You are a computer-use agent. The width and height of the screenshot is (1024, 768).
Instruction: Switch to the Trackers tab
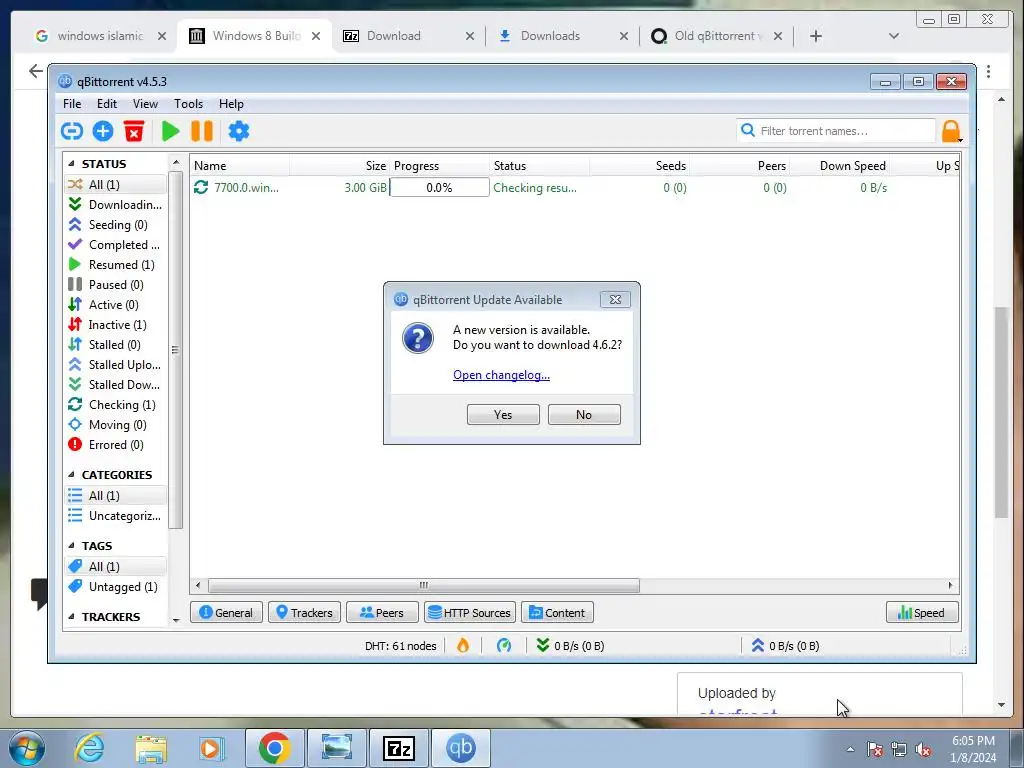[304, 613]
